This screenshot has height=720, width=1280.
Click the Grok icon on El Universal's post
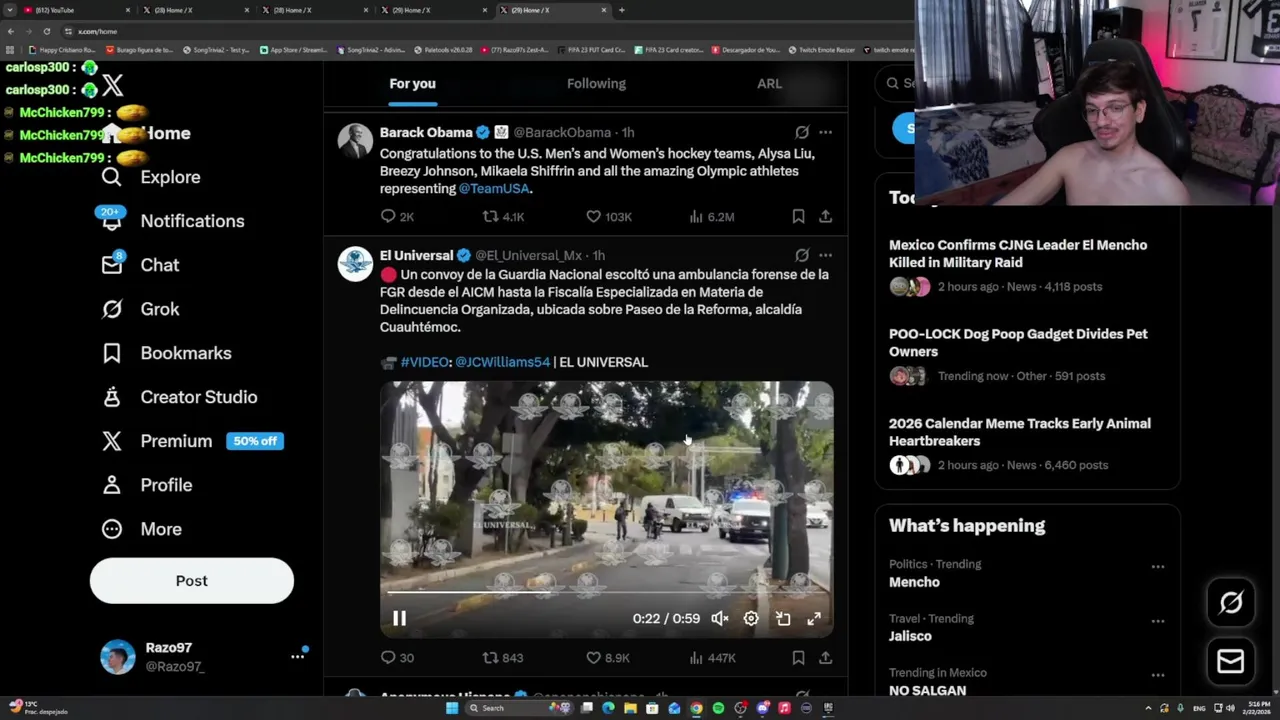[802, 255]
